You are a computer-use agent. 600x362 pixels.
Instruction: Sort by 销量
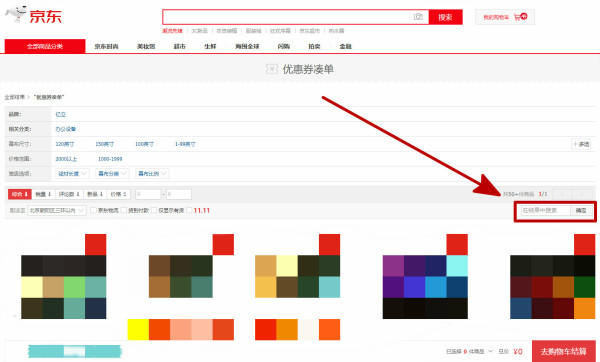point(43,194)
